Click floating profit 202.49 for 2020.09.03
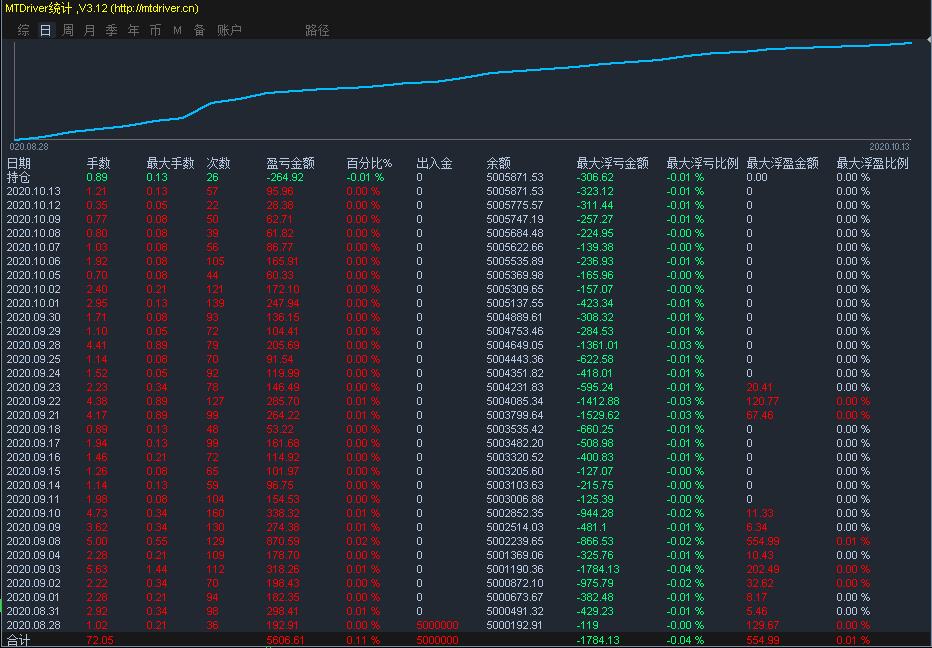Image resolution: width=932 pixels, height=648 pixels. coord(763,569)
